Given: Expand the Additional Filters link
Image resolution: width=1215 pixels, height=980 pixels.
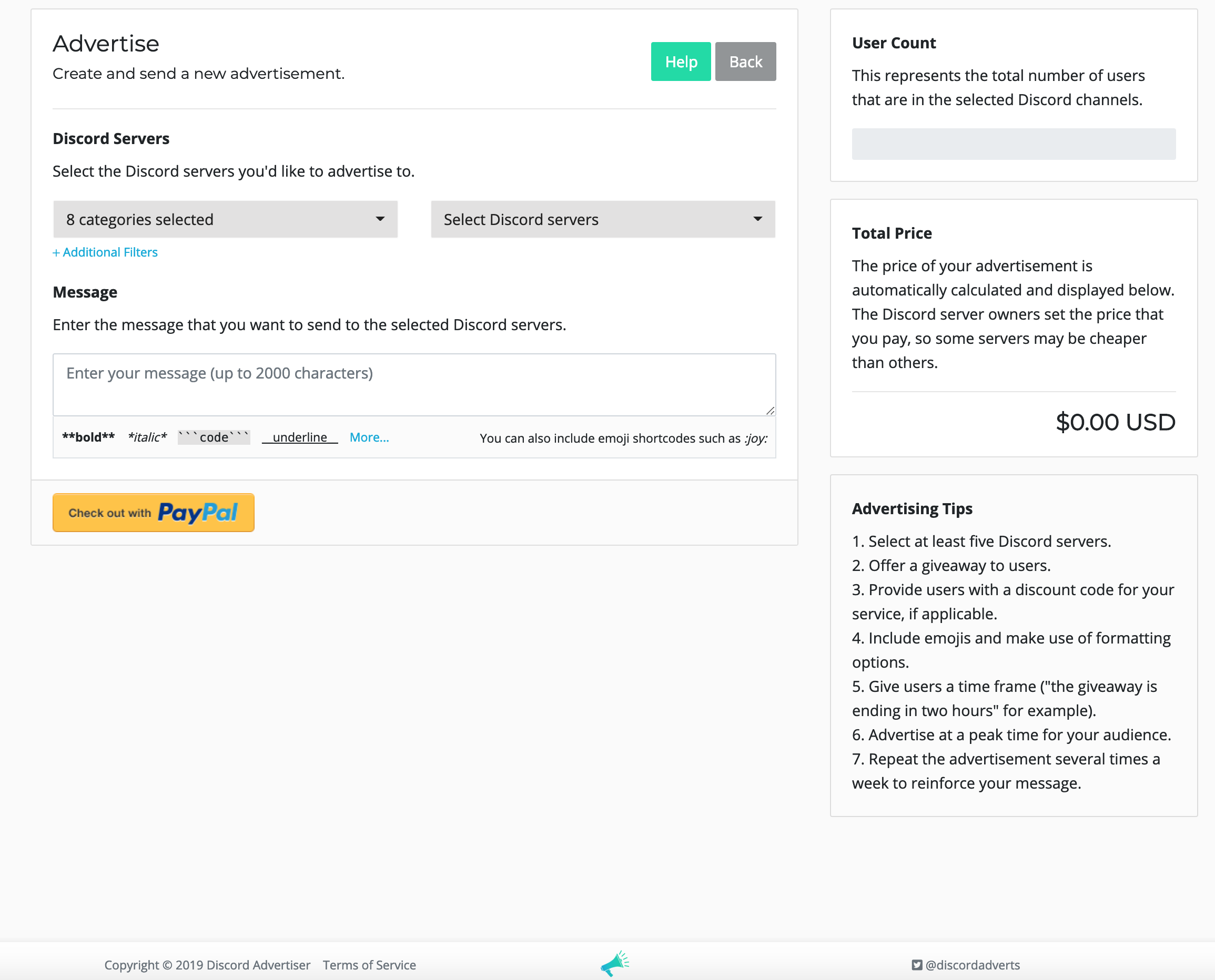Looking at the screenshot, I should [x=105, y=252].
